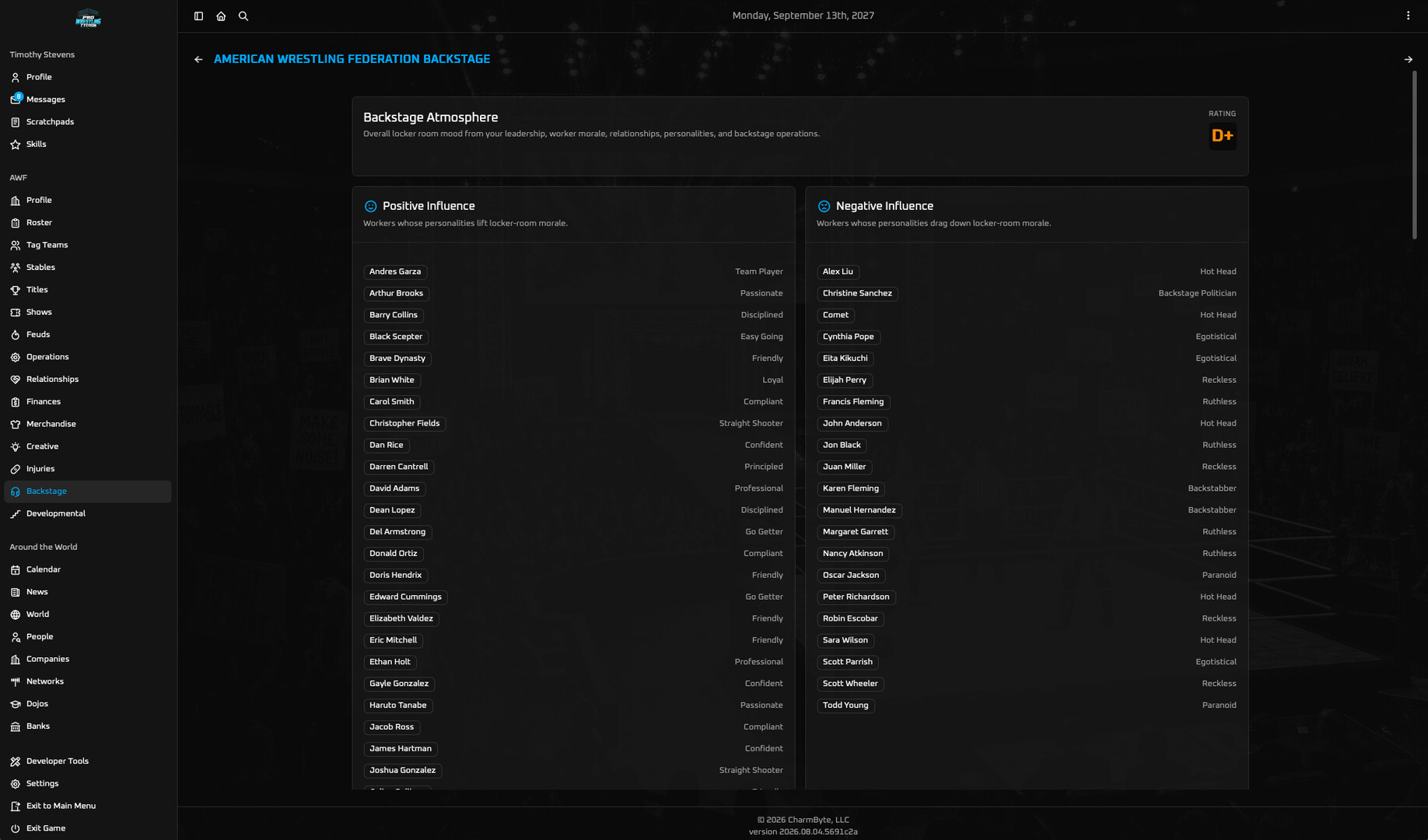This screenshot has width=1428, height=840.
Task: Open Skills in the sidebar
Action: (x=87, y=145)
